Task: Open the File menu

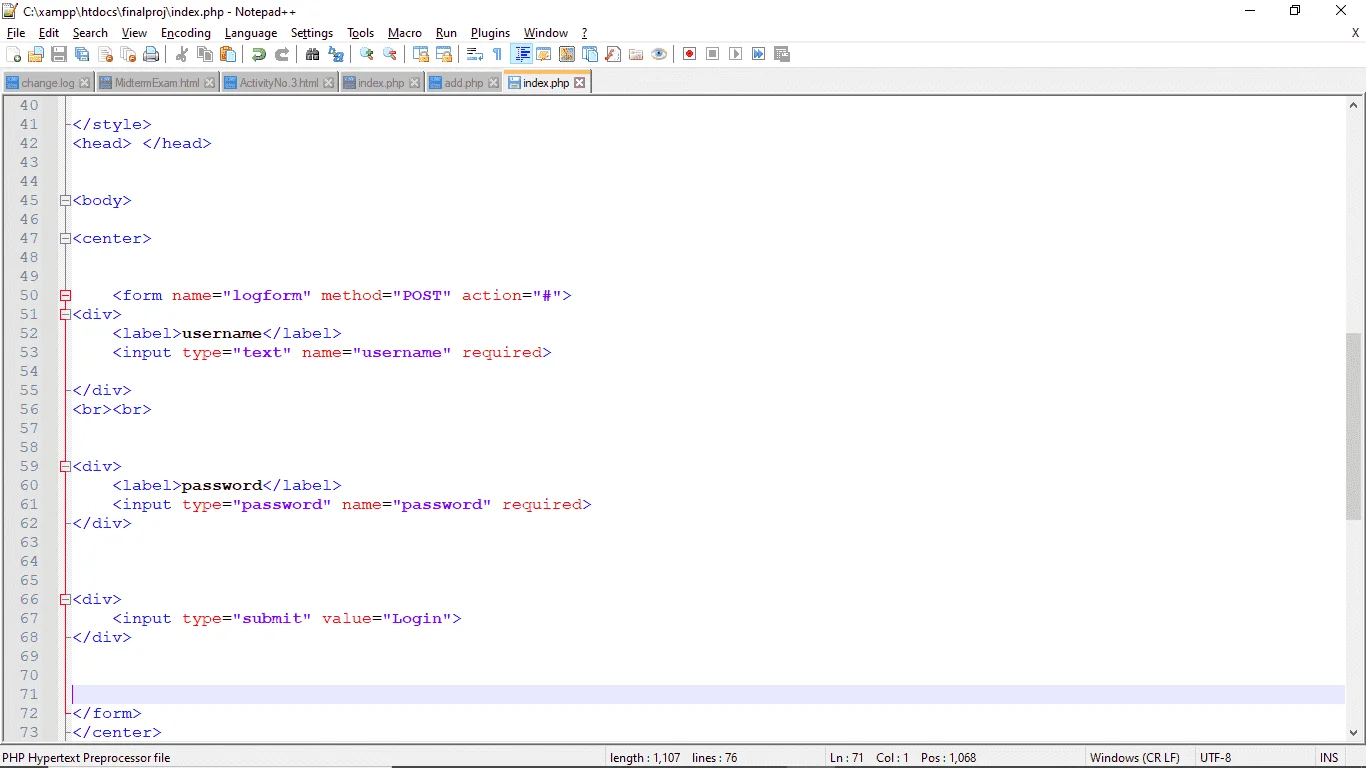Action: [16, 33]
